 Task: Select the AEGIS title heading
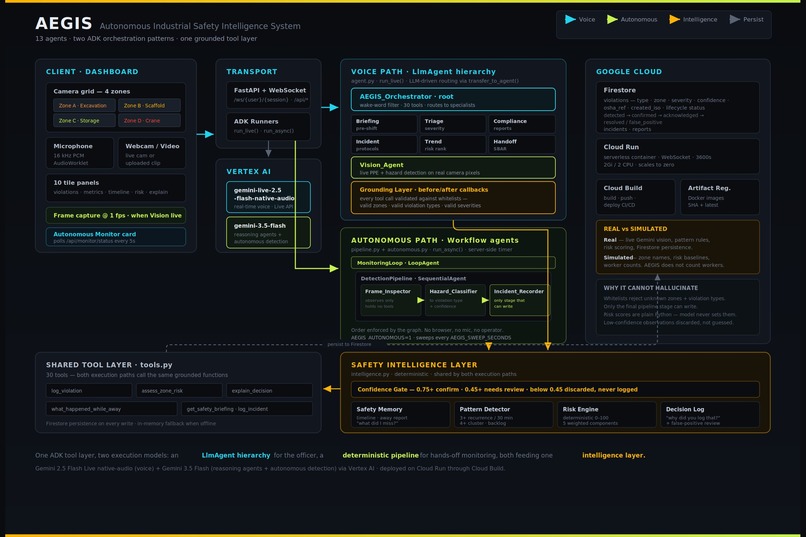64,24
